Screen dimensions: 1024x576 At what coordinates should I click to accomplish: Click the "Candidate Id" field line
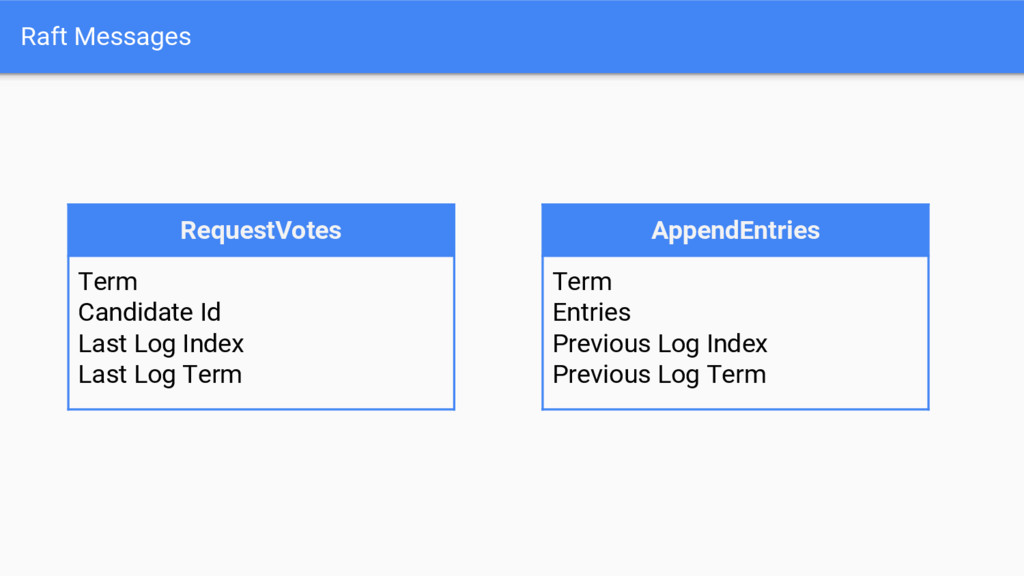point(149,313)
